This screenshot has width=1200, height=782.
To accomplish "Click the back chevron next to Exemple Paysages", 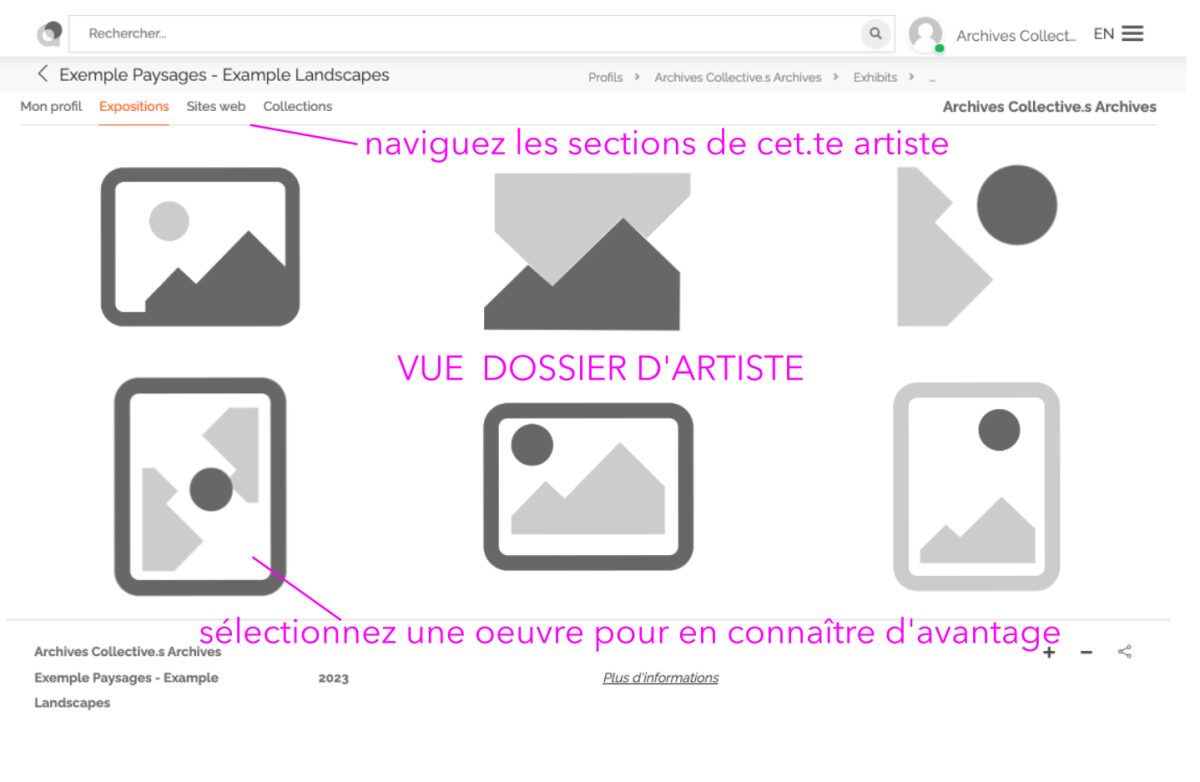I will [x=43, y=74].
